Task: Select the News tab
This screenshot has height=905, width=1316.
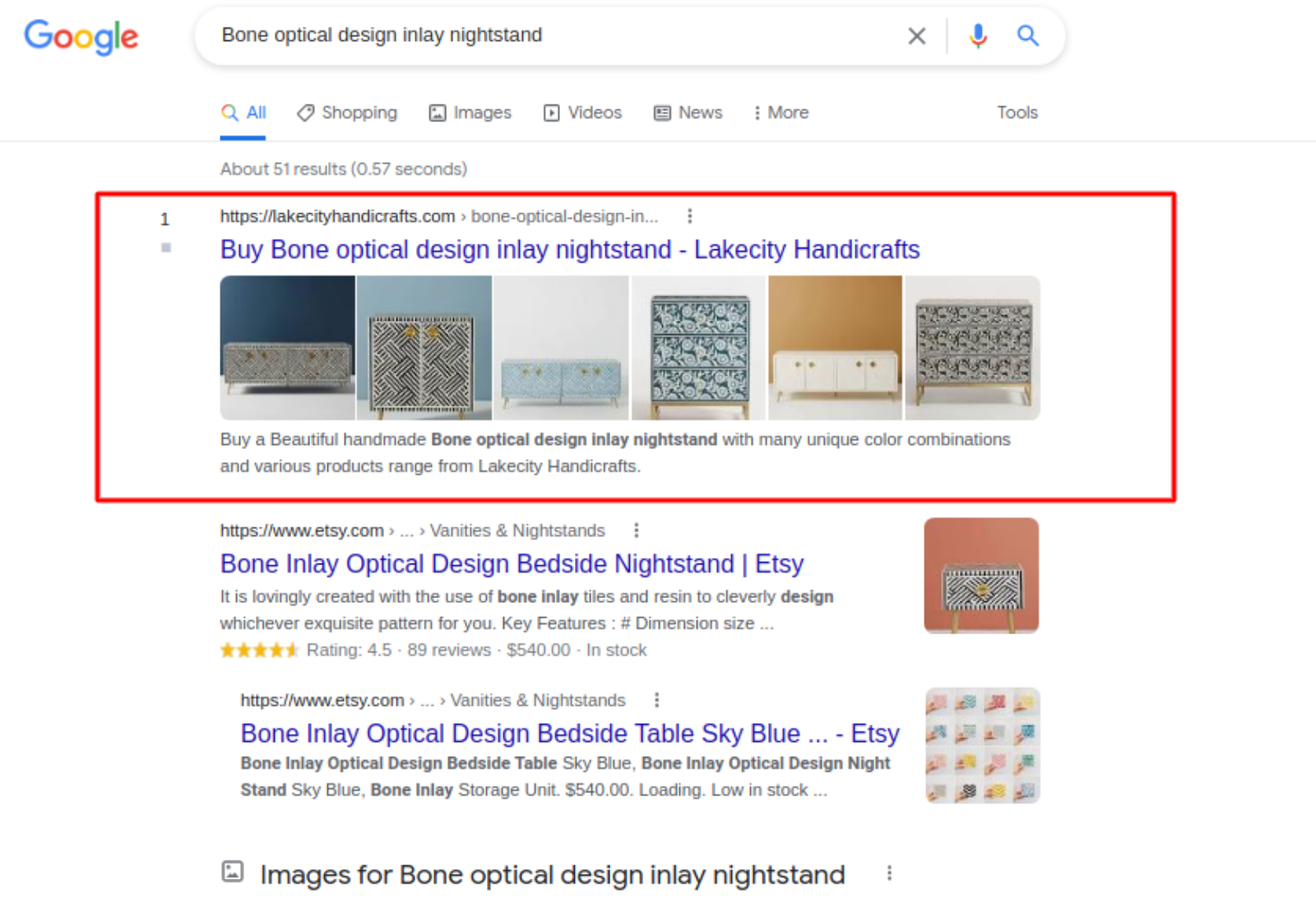Action: [x=688, y=113]
